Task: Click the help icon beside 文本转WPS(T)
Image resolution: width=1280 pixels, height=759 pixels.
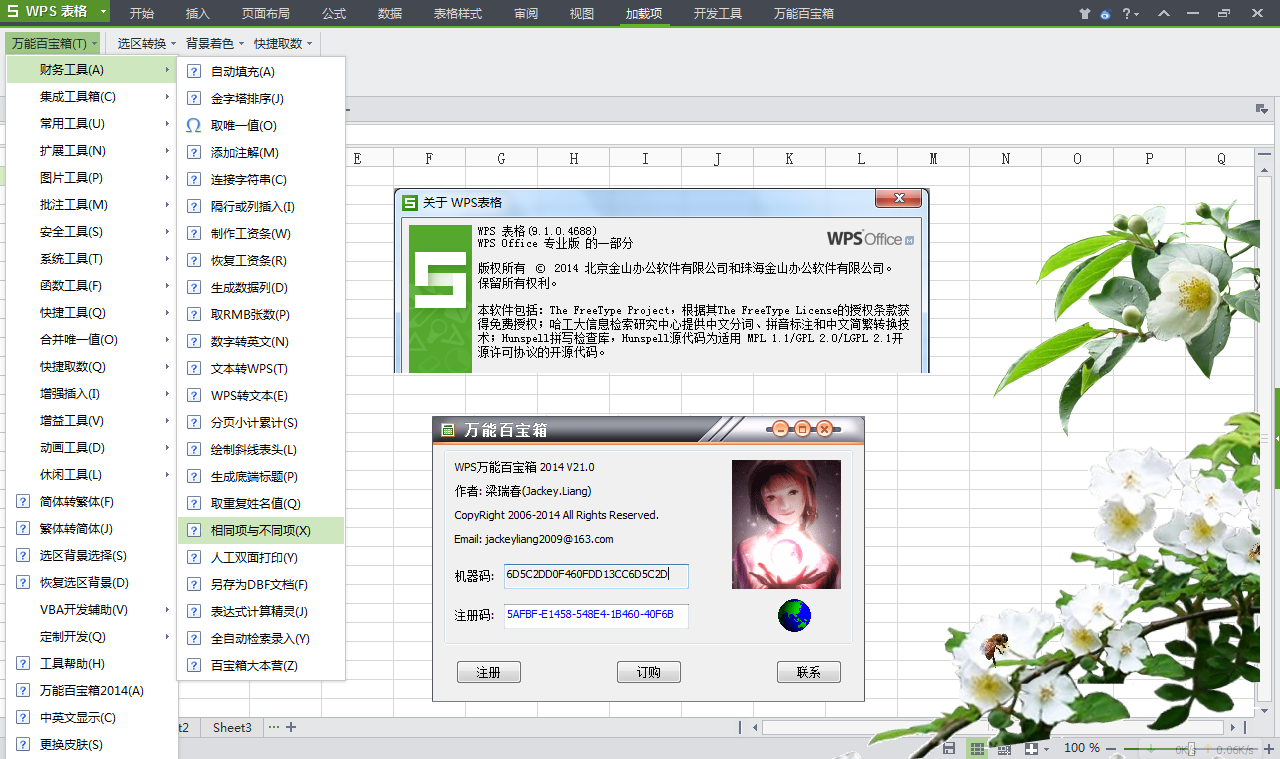Action: click(194, 368)
